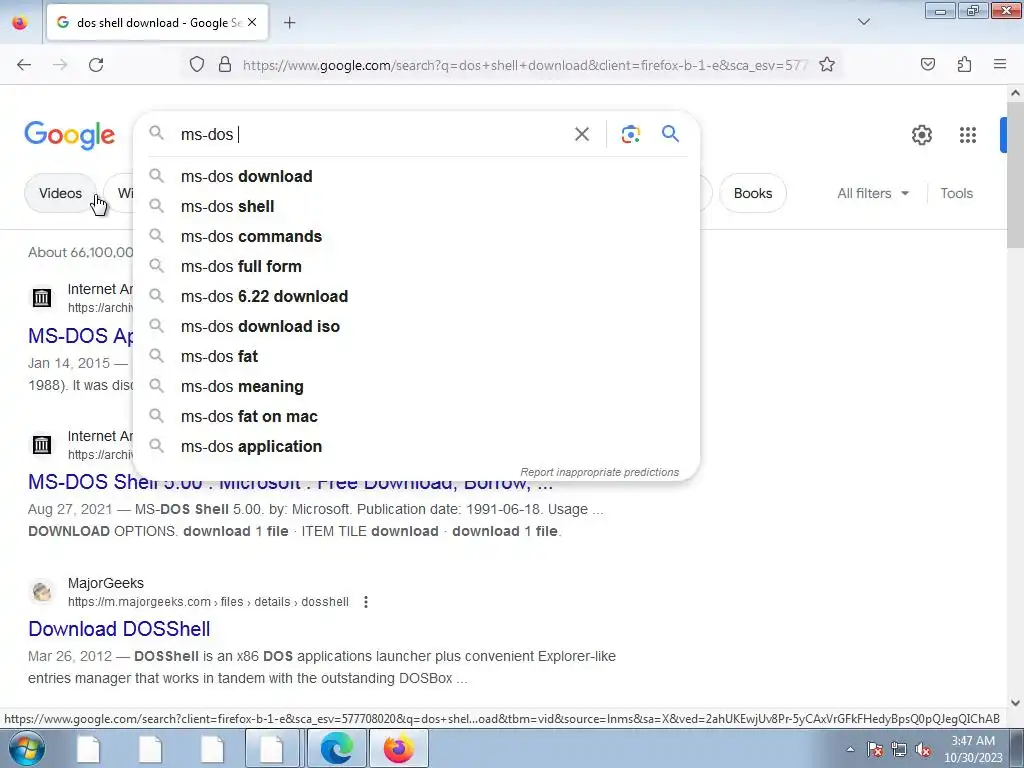The width and height of the screenshot is (1024, 768).
Task: Click the muted volume tray icon
Action: 923,750
